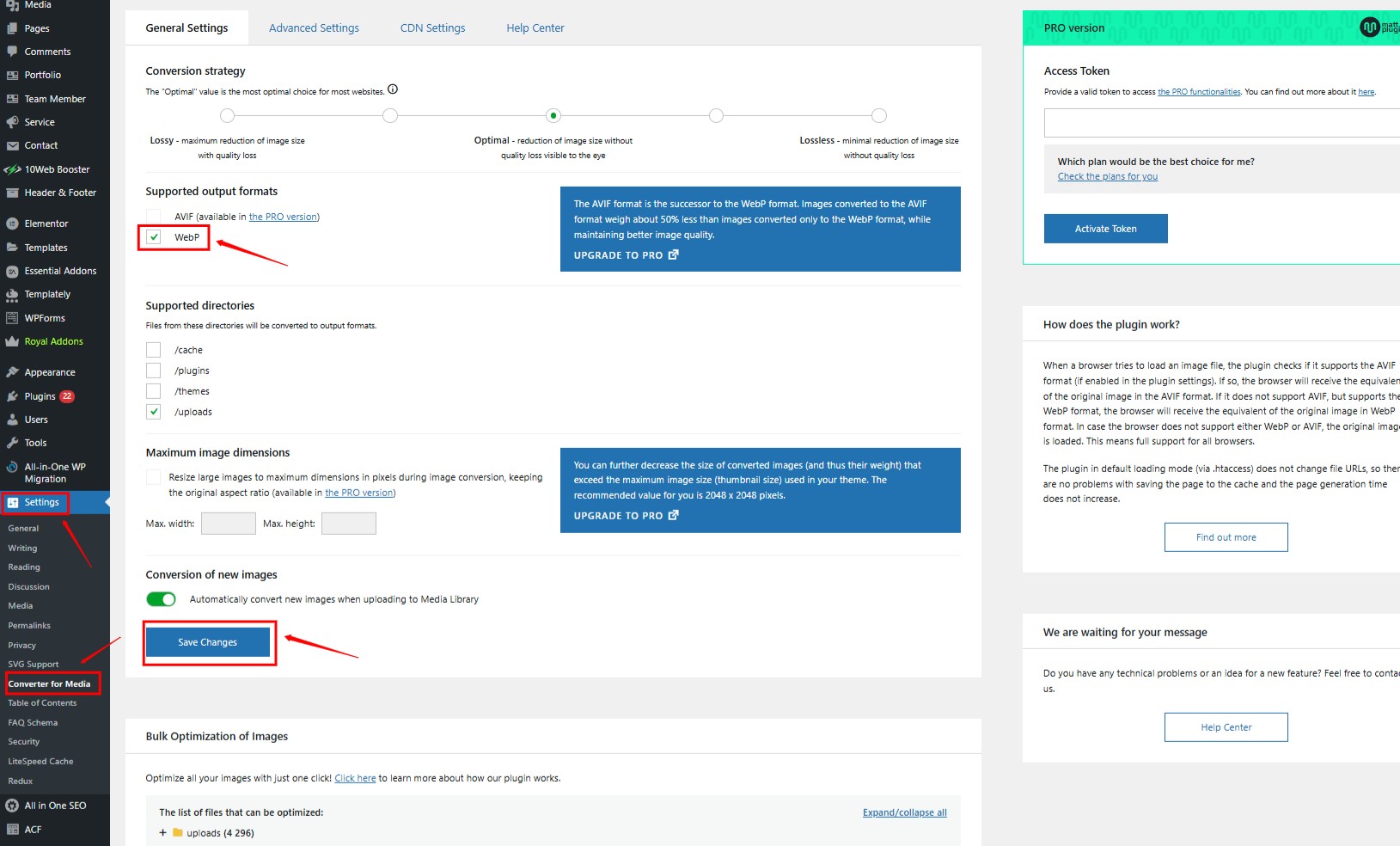Click the Comments bubble icon
The width and height of the screenshot is (1400, 846).
[12, 52]
